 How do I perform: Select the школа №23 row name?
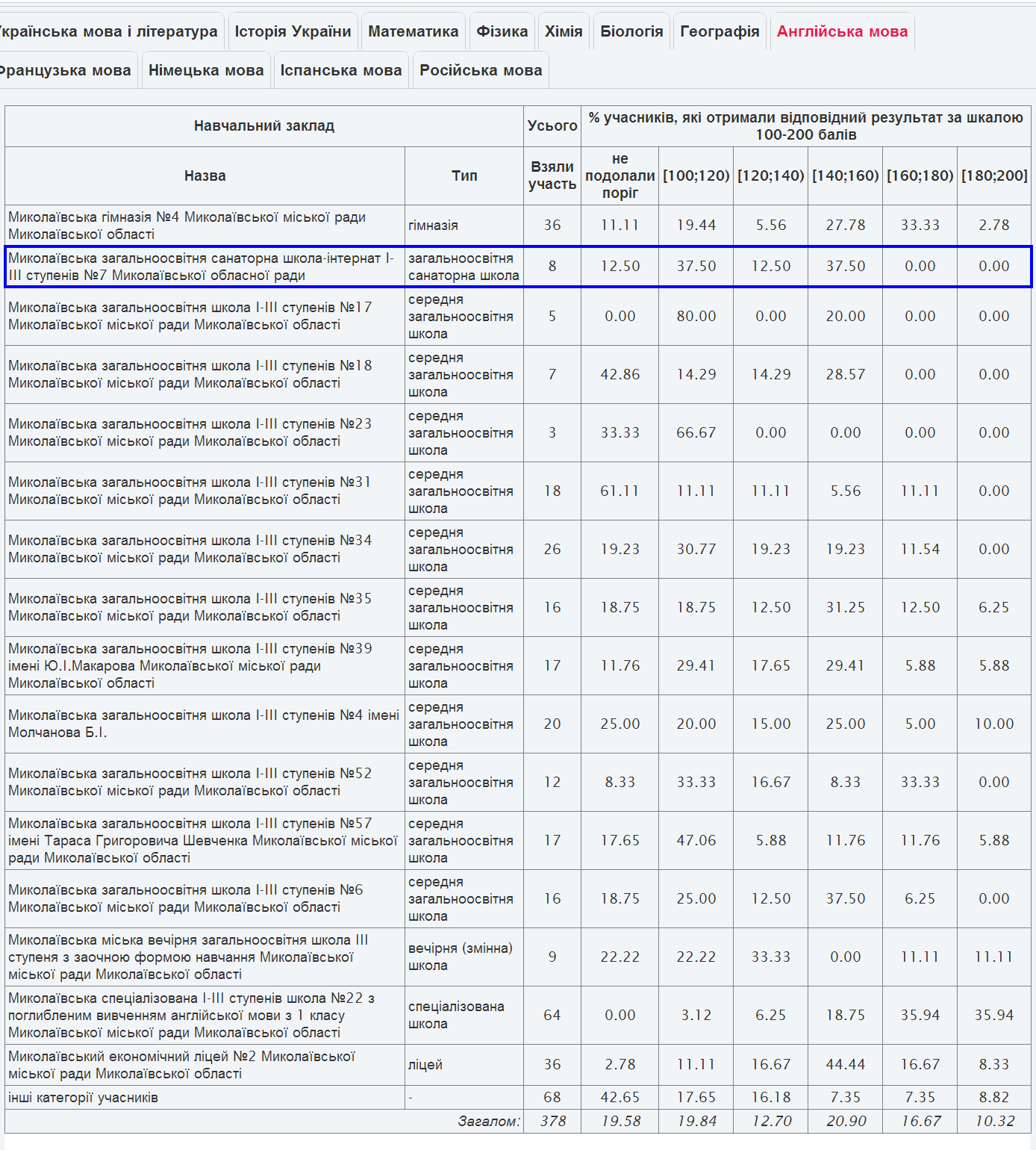coord(190,432)
